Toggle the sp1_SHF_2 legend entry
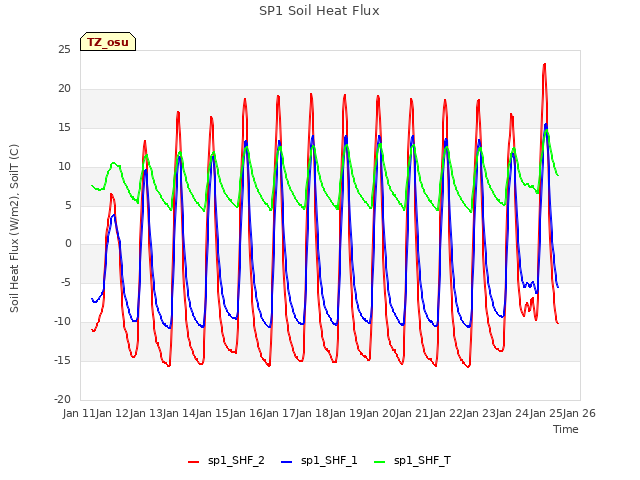 [x=226, y=461]
